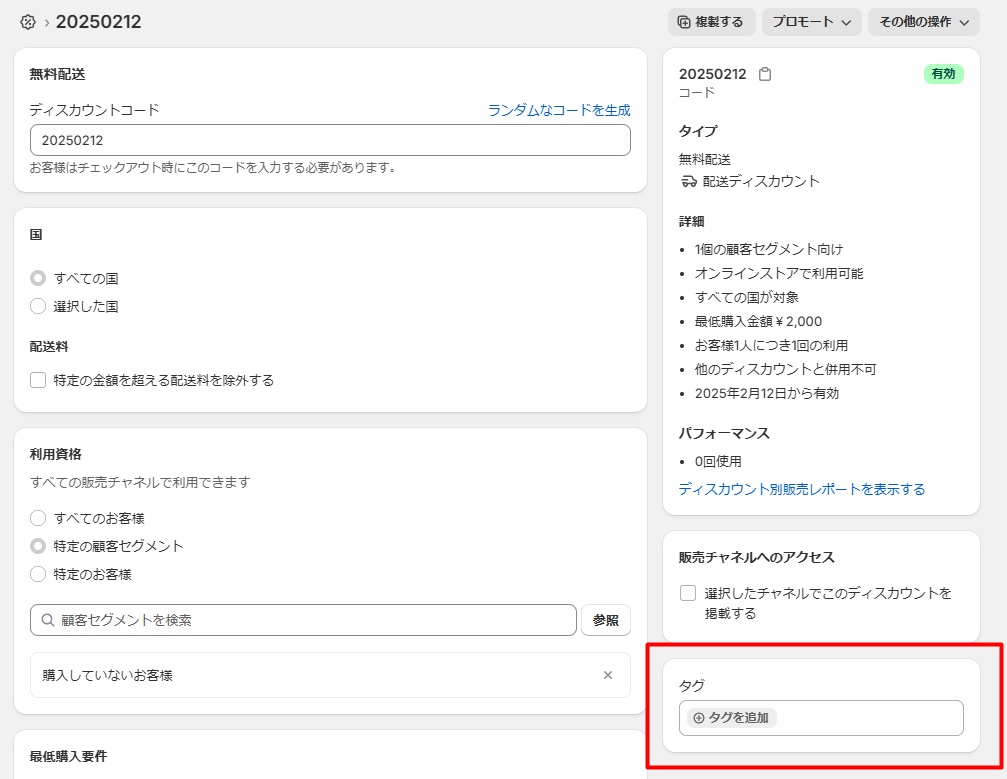
Task: Click the 2025年2月12日から有効 detail line
Action: (766, 393)
